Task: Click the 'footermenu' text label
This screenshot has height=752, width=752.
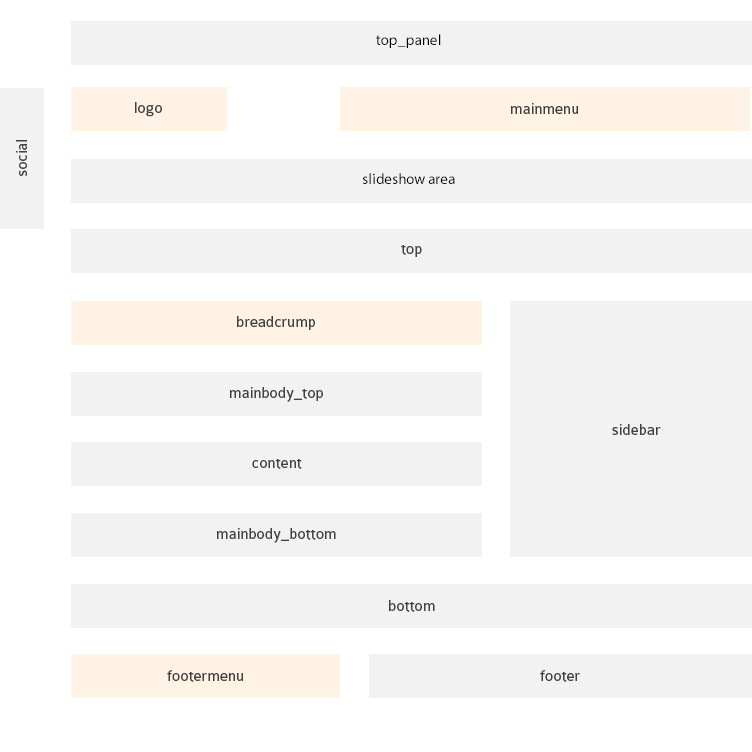Action: 205,676
